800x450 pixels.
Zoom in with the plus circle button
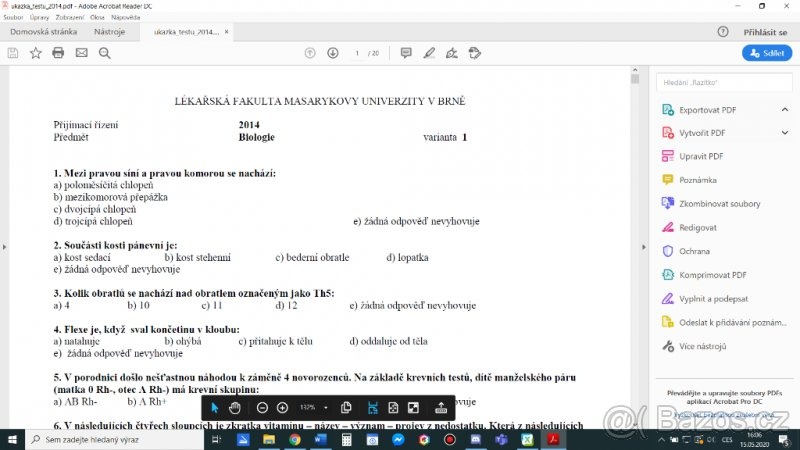pos(282,408)
